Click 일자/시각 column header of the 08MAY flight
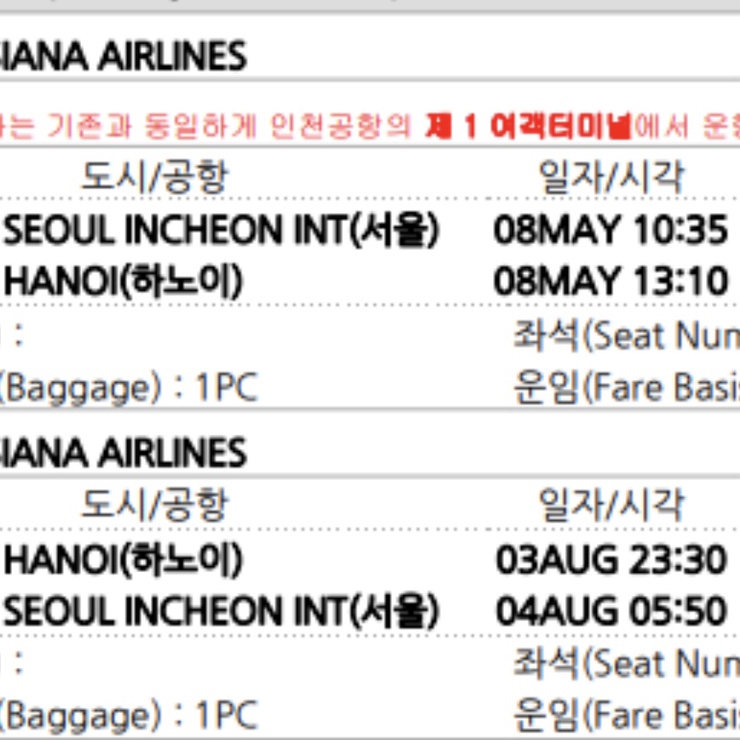This screenshot has width=740, height=740. 612,177
